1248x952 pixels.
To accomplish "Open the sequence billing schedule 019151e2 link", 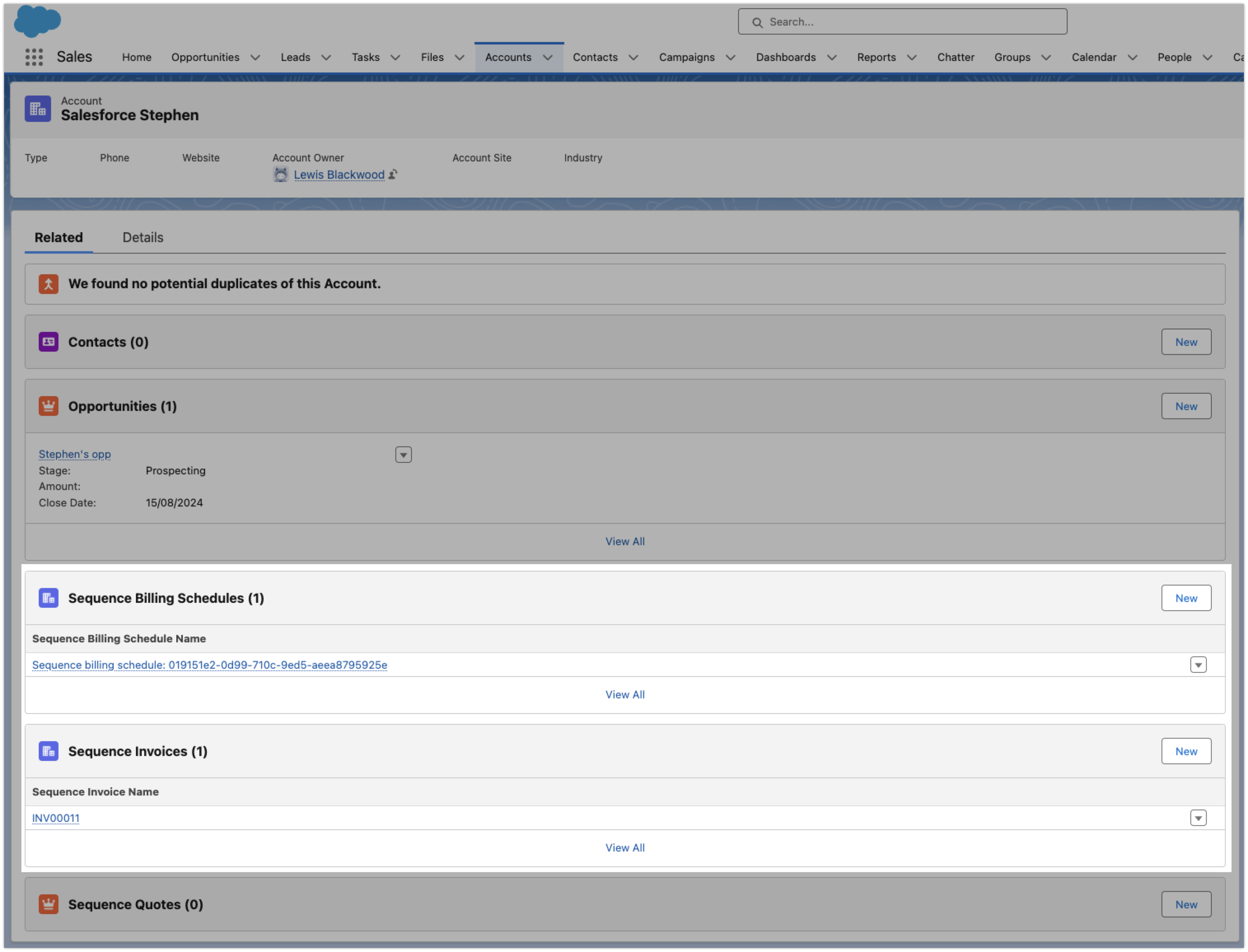I will [x=210, y=665].
